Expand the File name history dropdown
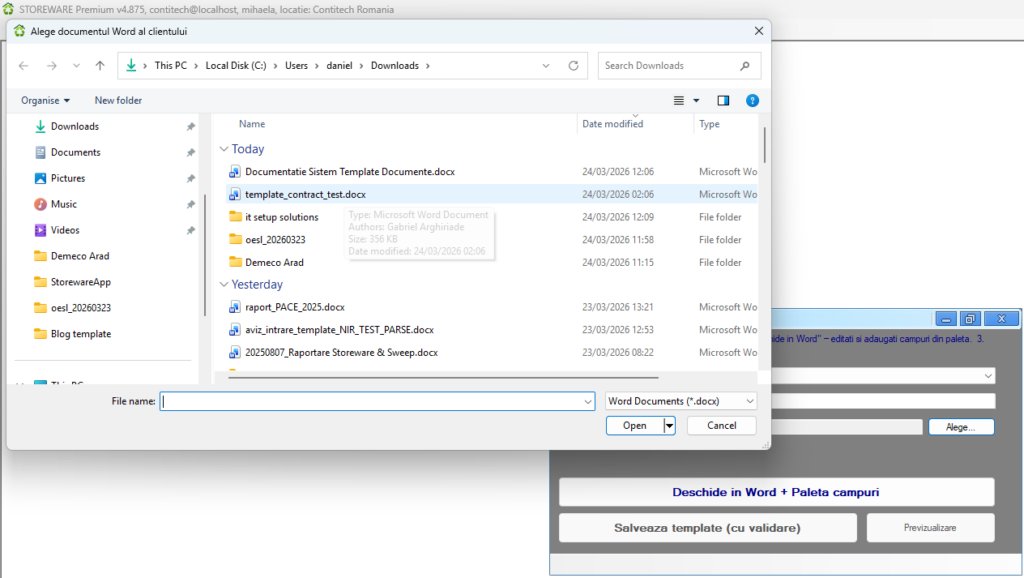 coord(588,402)
